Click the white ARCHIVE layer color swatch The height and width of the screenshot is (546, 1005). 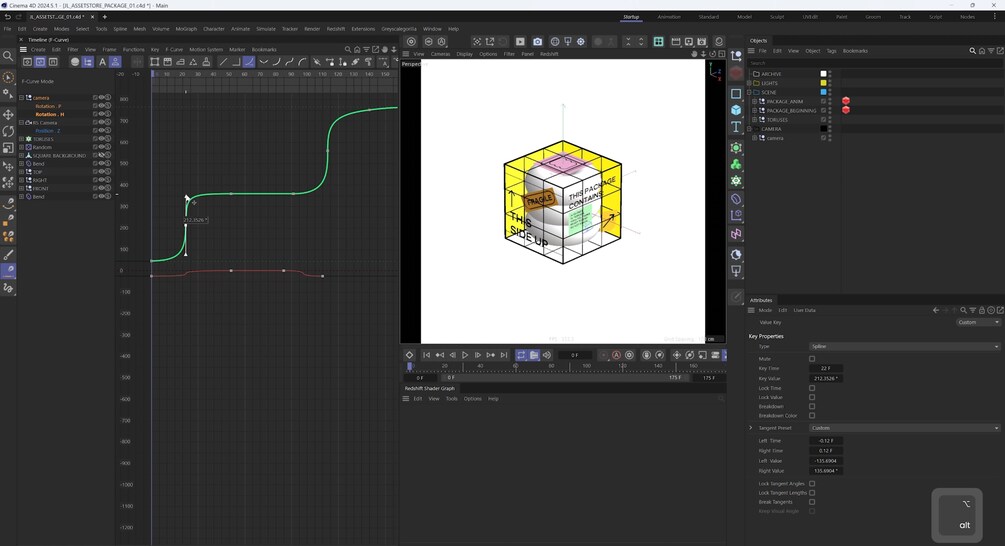click(x=824, y=74)
